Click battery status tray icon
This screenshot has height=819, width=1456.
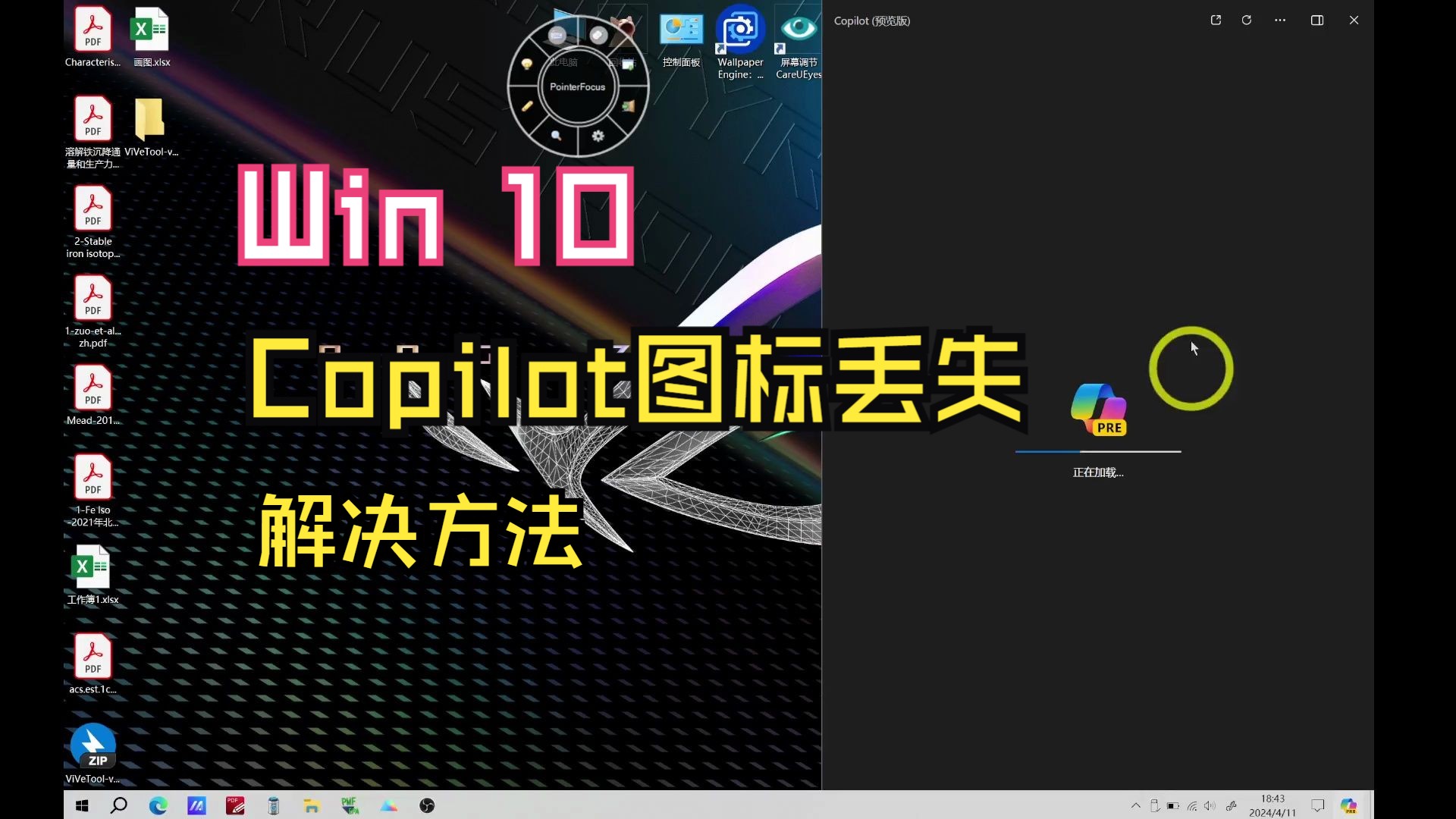1173,805
